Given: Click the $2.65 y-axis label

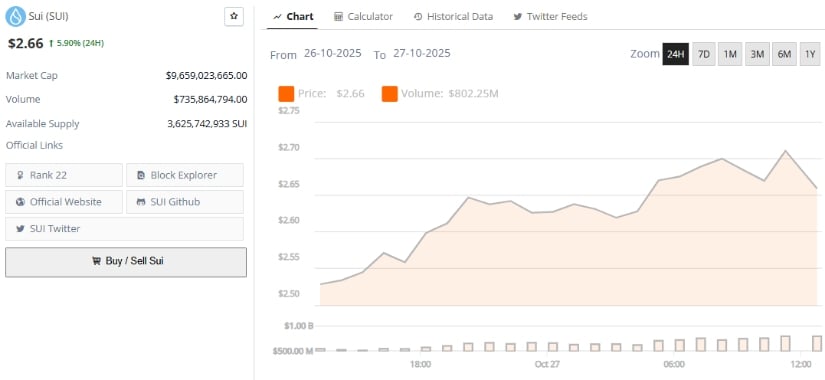Looking at the screenshot, I should coord(289,184).
